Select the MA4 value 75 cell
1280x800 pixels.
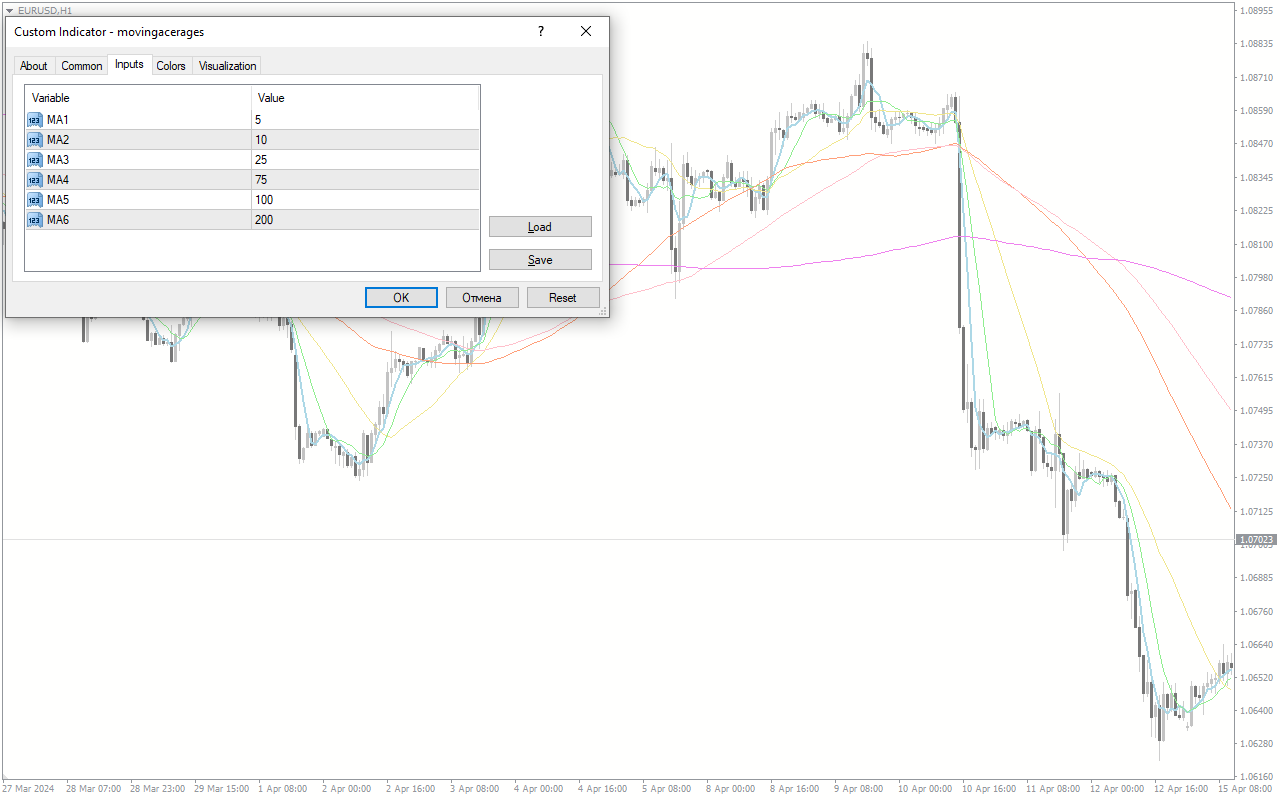click(366, 180)
